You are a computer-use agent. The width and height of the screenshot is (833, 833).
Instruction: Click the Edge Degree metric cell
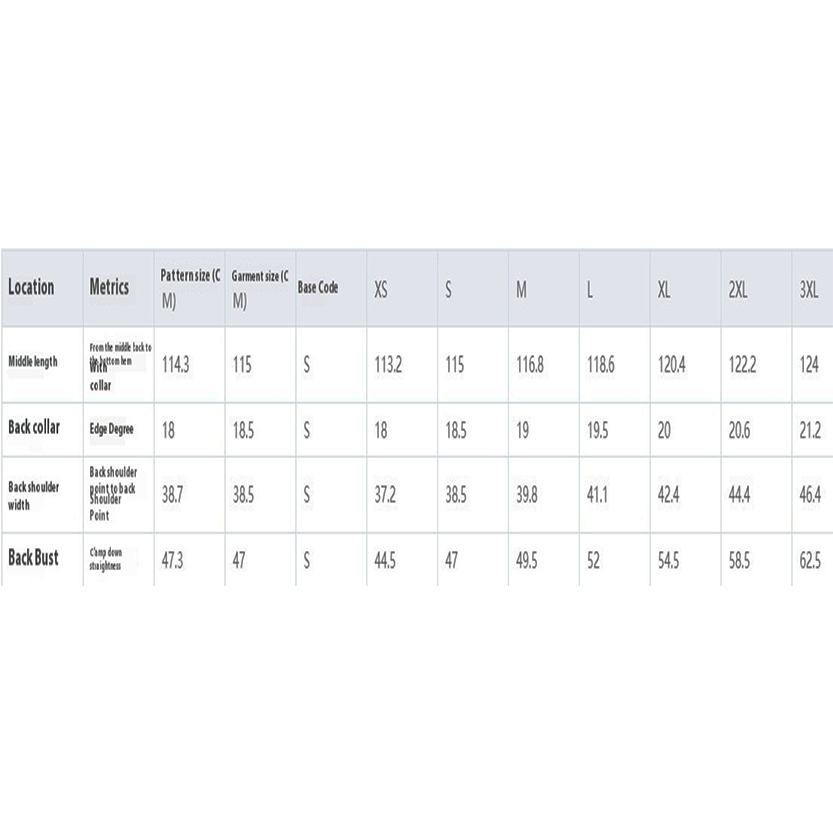click(112, 429)
